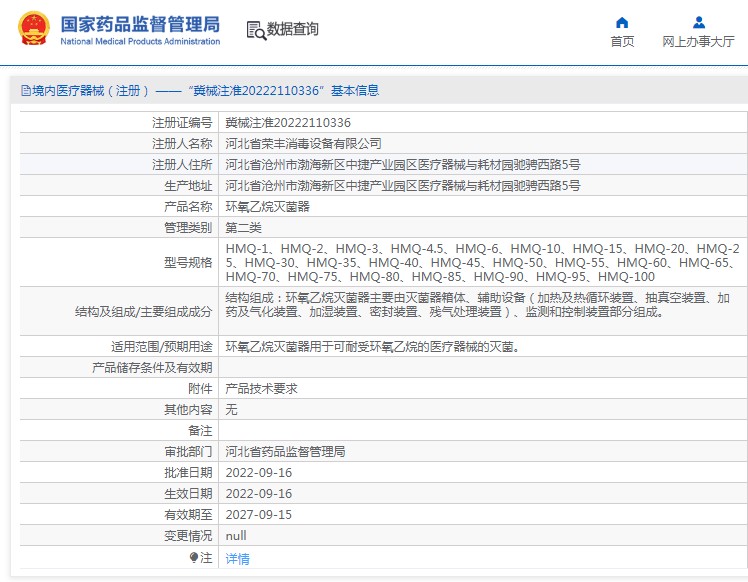Image resolution: width=748 pixels, height=582 pixels.
Task: Click the 首页 home icon
Action: click(622, 22)
